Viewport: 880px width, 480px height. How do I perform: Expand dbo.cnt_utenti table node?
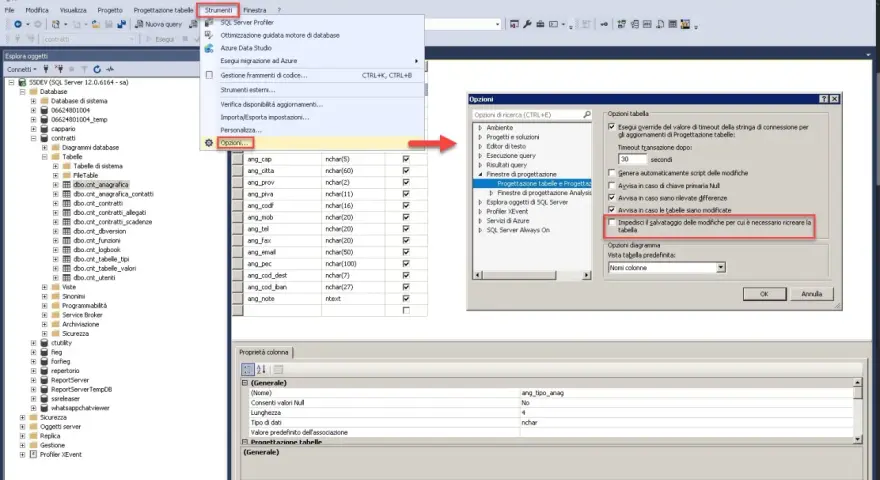pos(56,278)
